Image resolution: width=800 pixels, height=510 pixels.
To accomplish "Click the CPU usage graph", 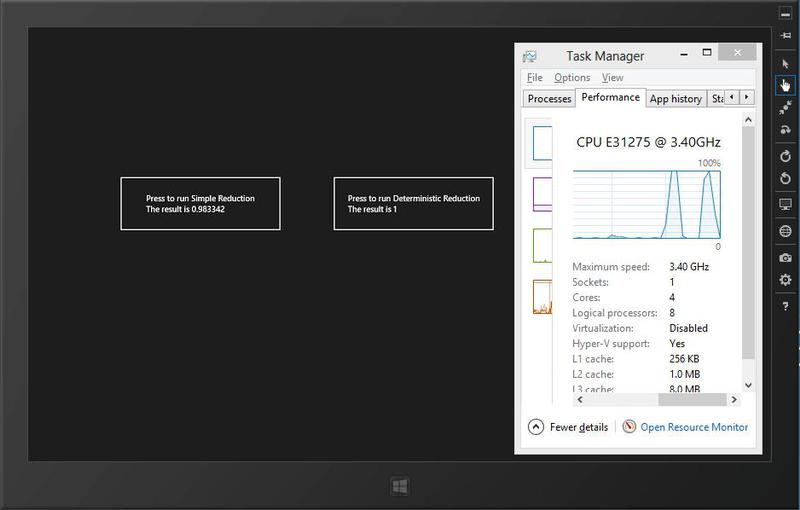I will pyautogui.click(x=646, y=205).
